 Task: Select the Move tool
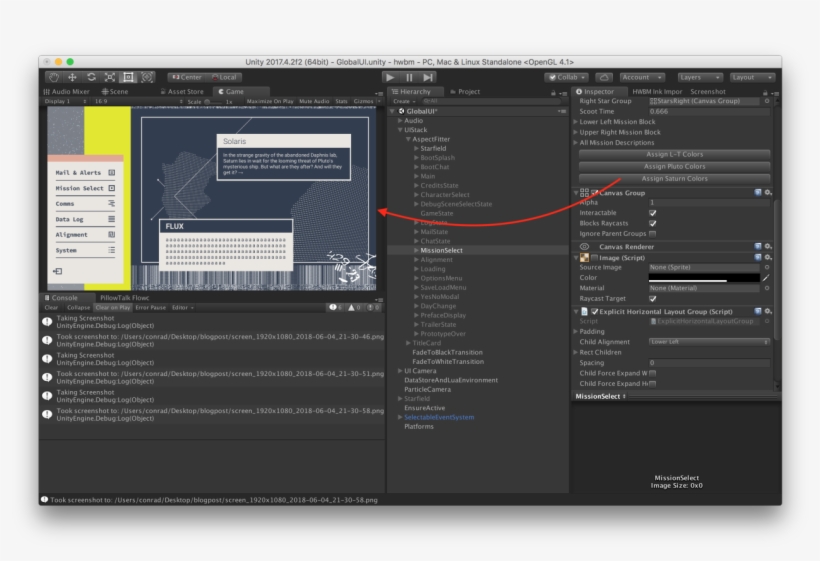[73, 77]
